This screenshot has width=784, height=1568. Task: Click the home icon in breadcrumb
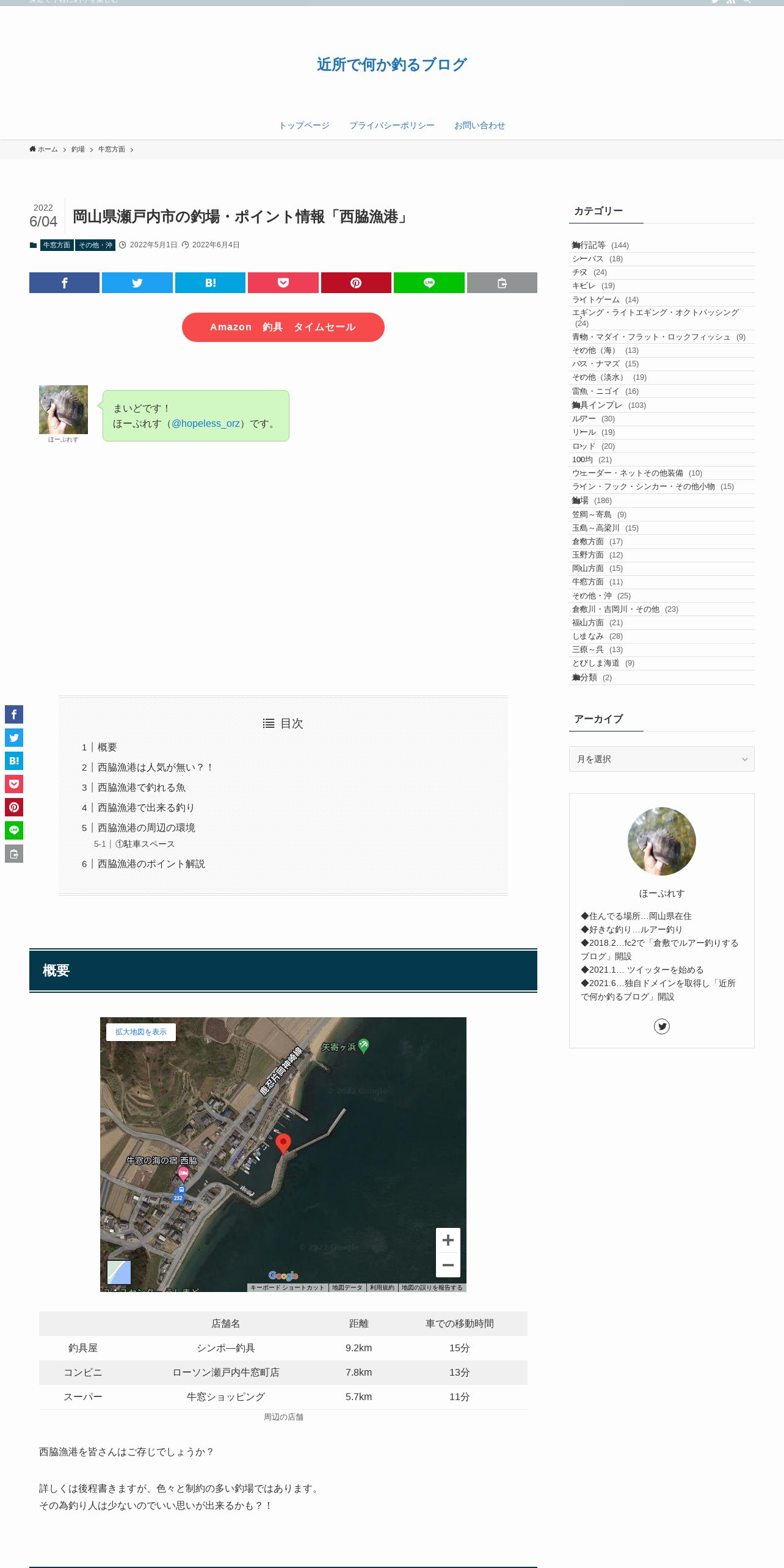32,149
